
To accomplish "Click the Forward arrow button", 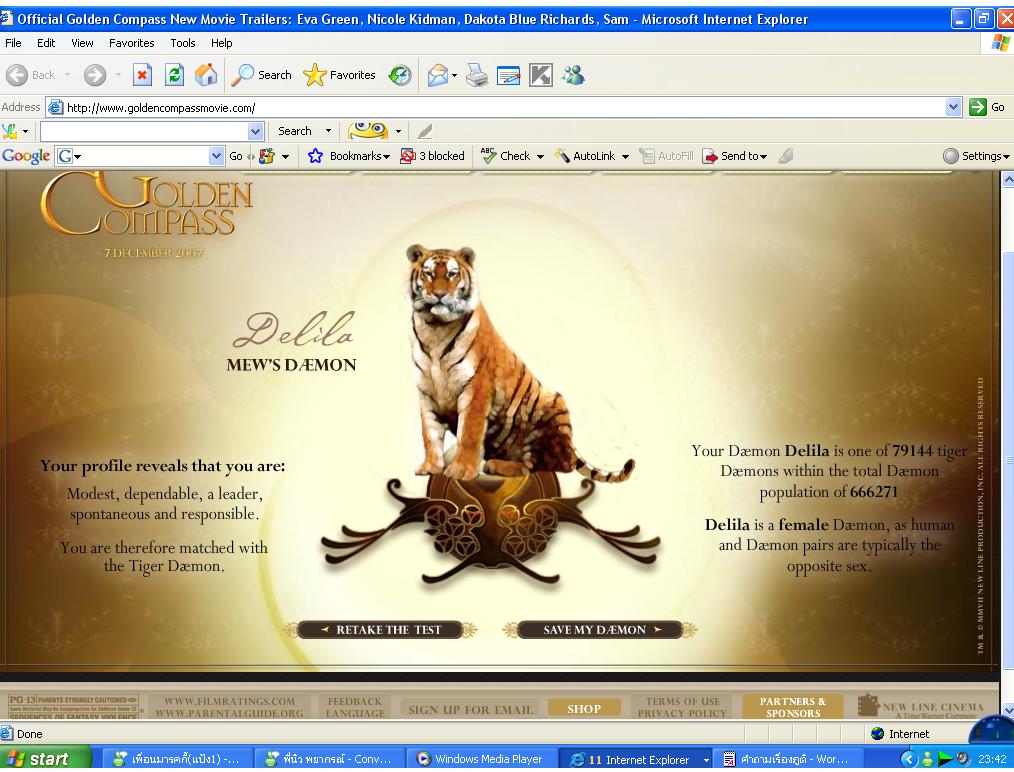I will [94, 75].
